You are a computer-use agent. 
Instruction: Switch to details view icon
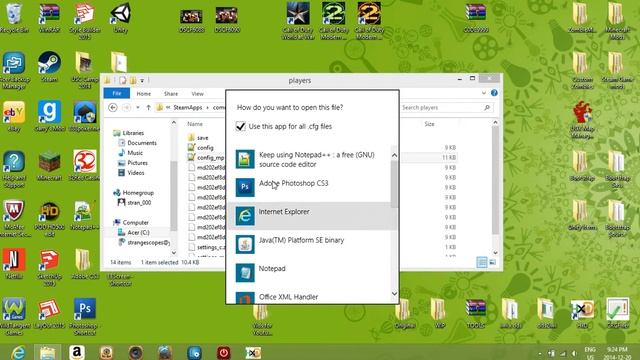click(482, 262)
